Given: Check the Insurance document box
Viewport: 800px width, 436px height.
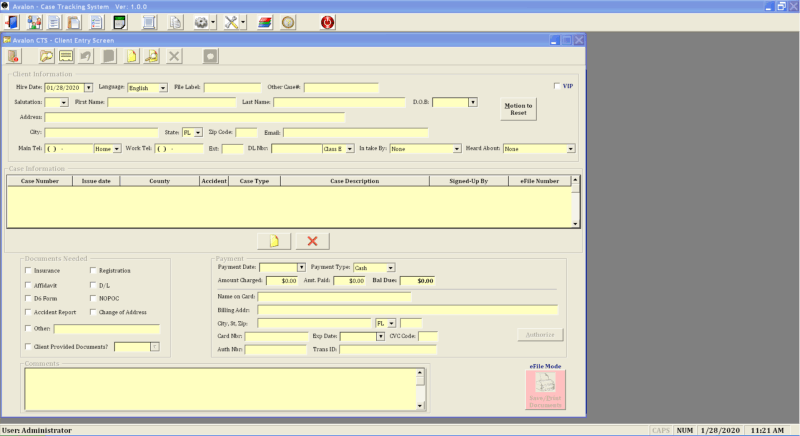Looking at the screenshot, I should coord(28,270).
